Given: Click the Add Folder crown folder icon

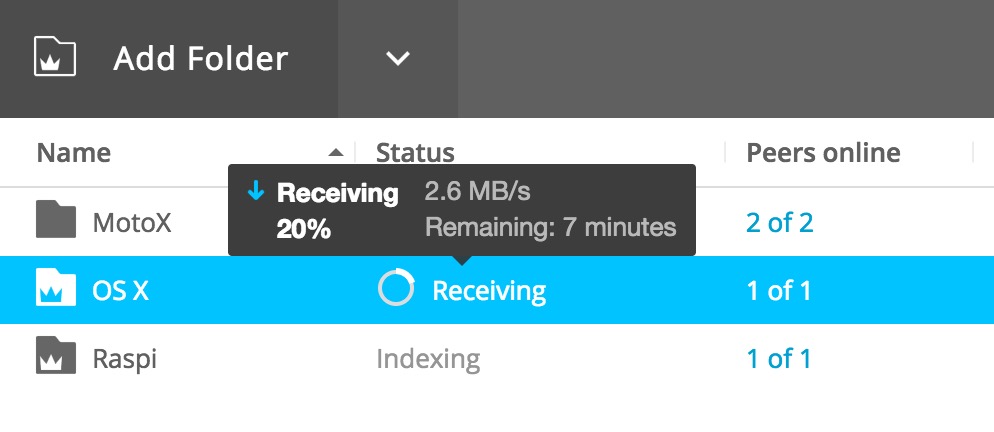Looking at the screenshot, I should 55,58.
